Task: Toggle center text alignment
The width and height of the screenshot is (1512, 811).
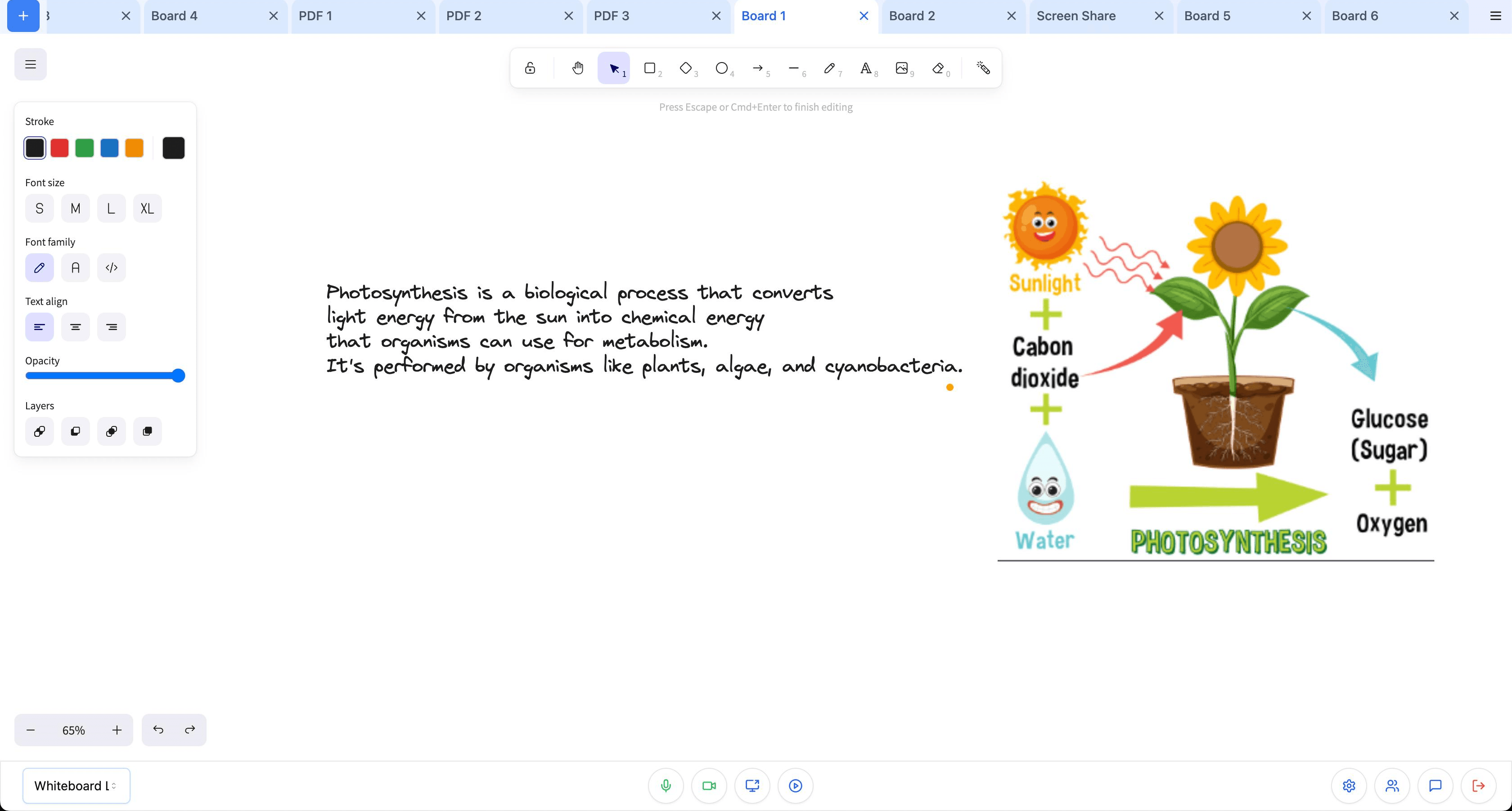Action: click(75, 327)
